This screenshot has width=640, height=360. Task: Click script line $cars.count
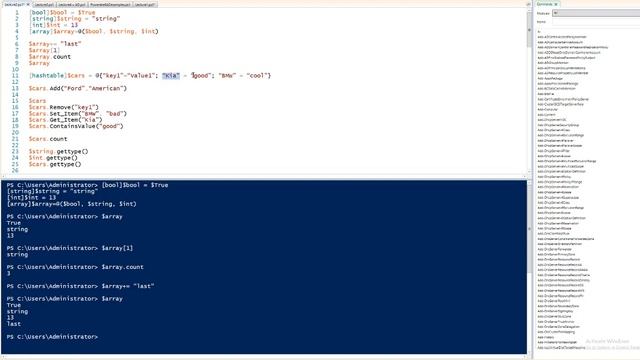[48, 139]
